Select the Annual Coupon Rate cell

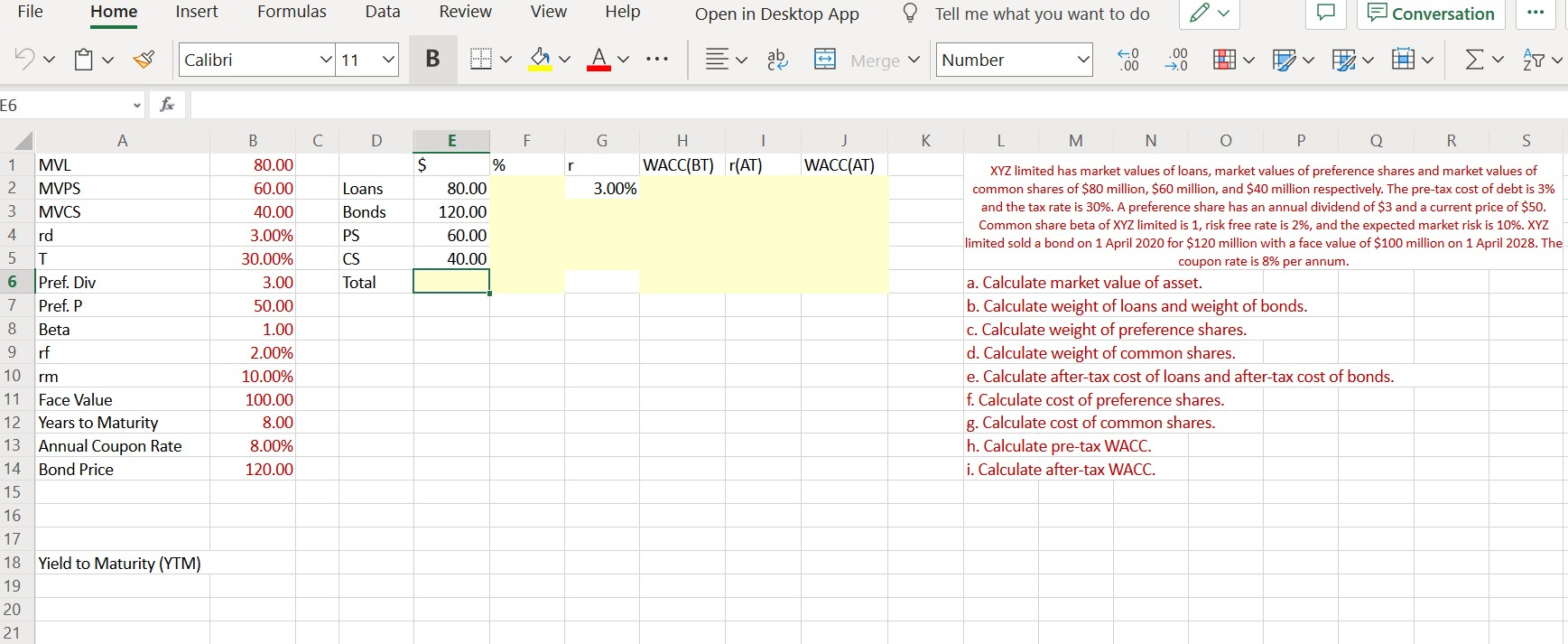click(x=123, y=445)
